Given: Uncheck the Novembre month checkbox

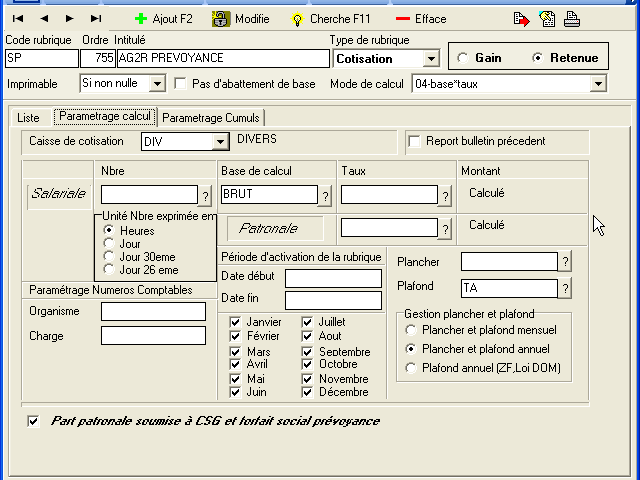Looking at the screenshot, I should (307, 379).
